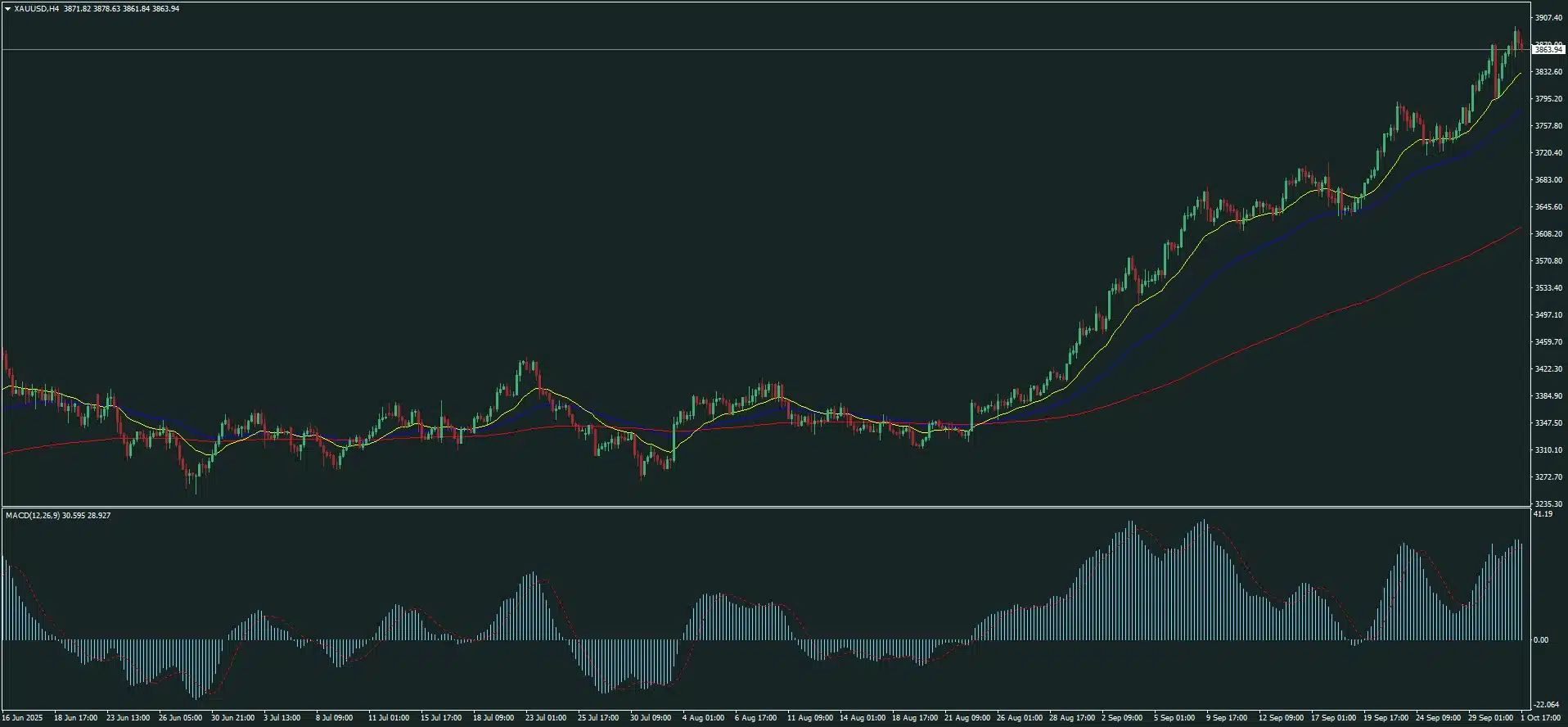Click the 1 Oct 17:00 time label
This screenshot has height=727, width=1568.
(x=1541, y=718)
